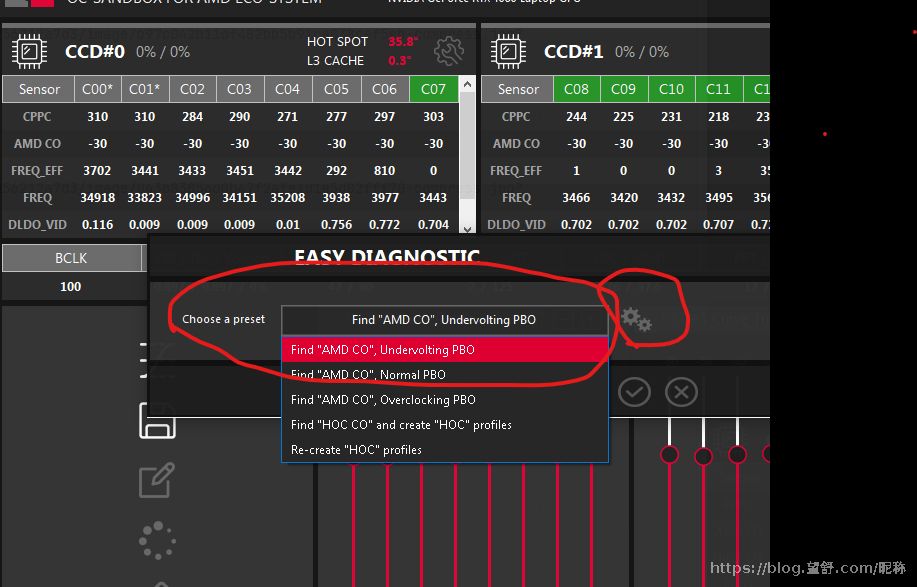Toggle core C06 column header
This screenshot has height=587, width=917.
tap(385, 89)
